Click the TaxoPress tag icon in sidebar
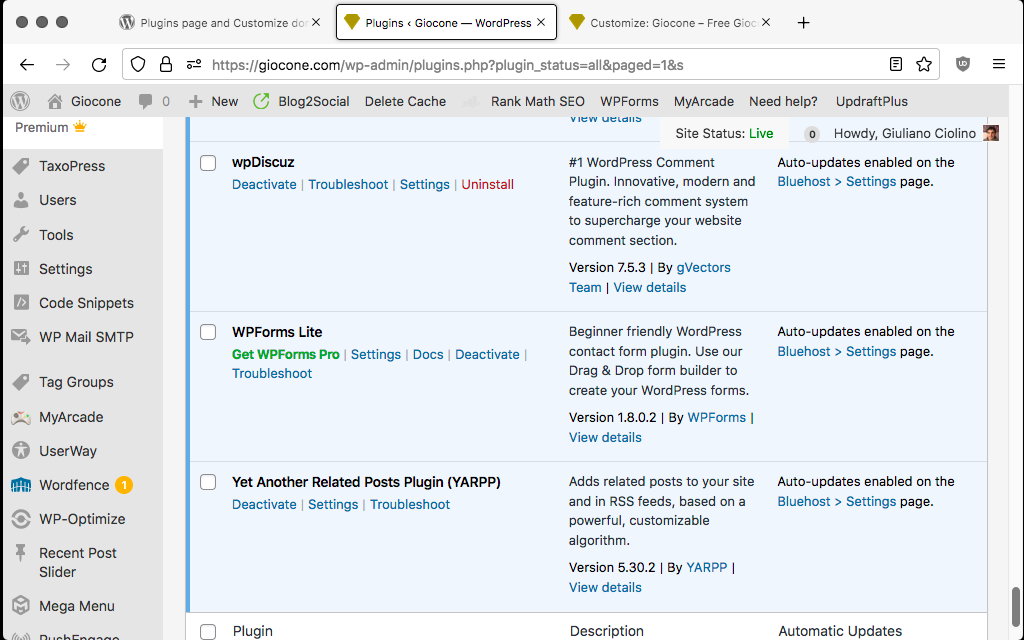The width and height of the screenshot is (1024, 640). coord(21,166)
